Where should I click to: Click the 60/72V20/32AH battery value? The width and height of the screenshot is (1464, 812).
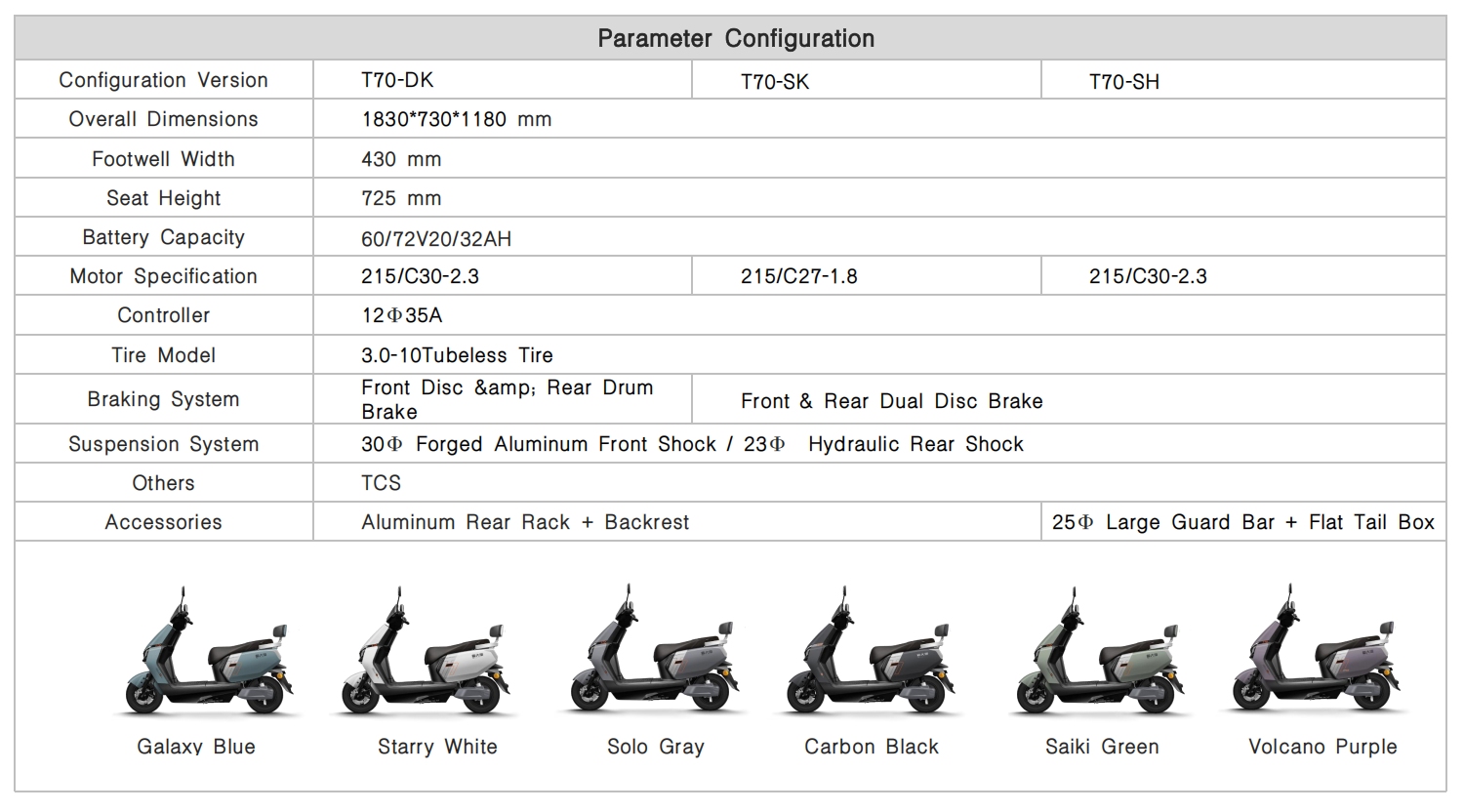[436, 239]
